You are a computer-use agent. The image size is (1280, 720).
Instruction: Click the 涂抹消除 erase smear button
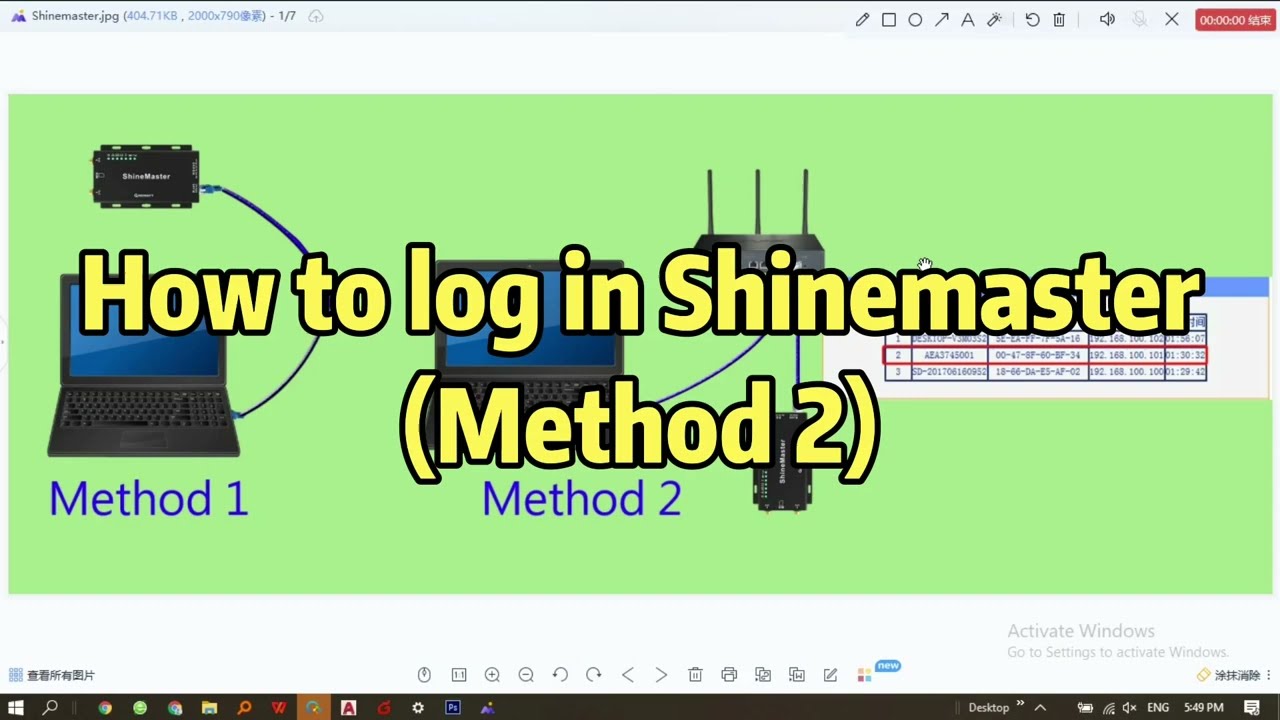[x=1229, y=675]
